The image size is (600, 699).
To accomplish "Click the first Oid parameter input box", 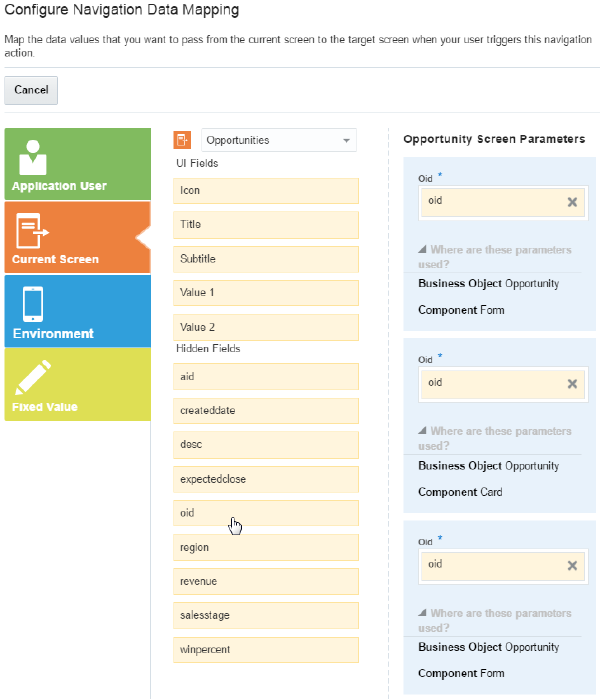I will [x=492, y=201].
